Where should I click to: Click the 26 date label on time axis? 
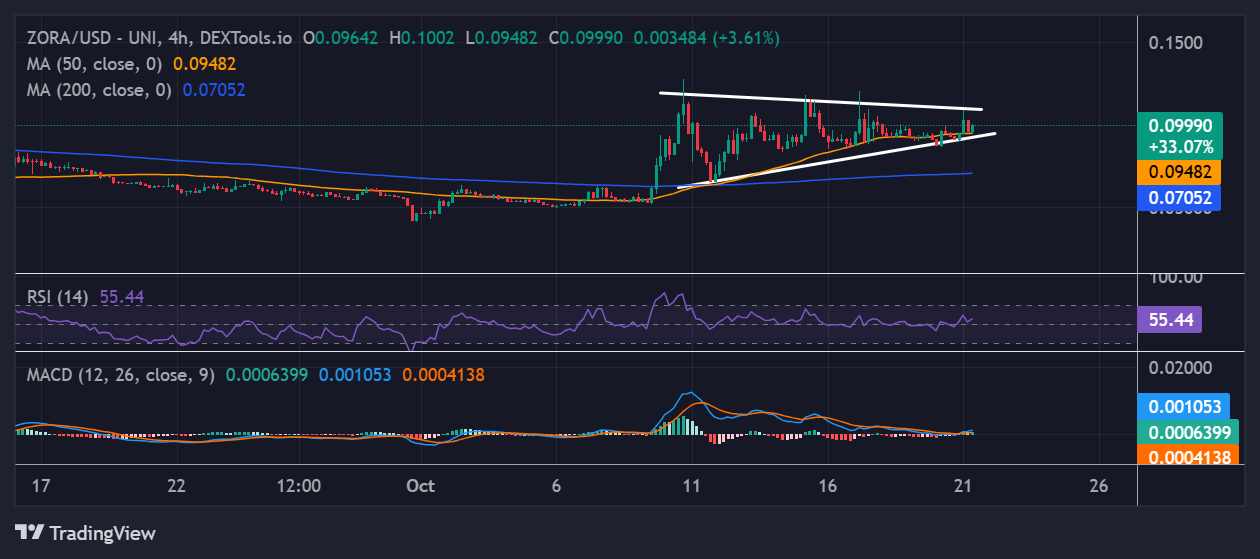(1098, 486)
